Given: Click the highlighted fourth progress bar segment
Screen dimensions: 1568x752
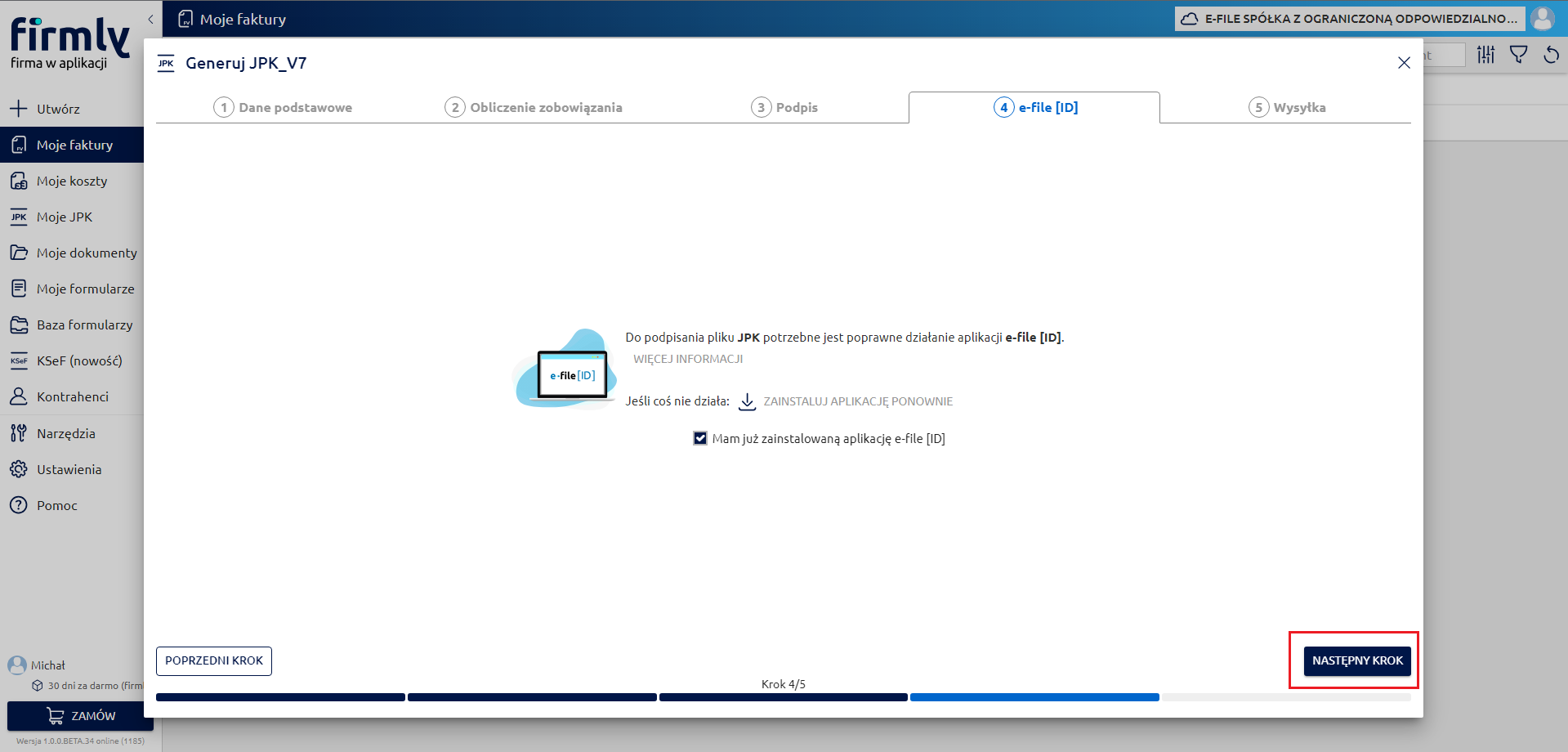Looking at the screenshot, I should click(1034, 697).
